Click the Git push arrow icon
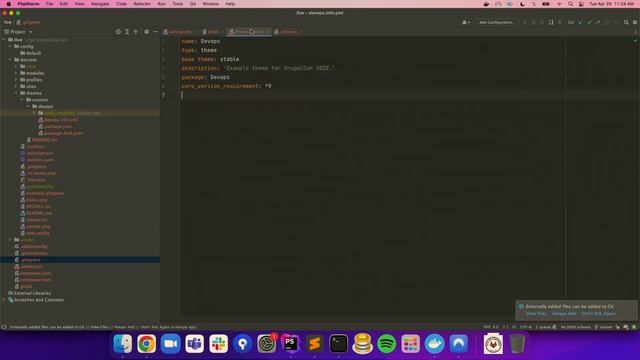 click(x=598, y=22)
